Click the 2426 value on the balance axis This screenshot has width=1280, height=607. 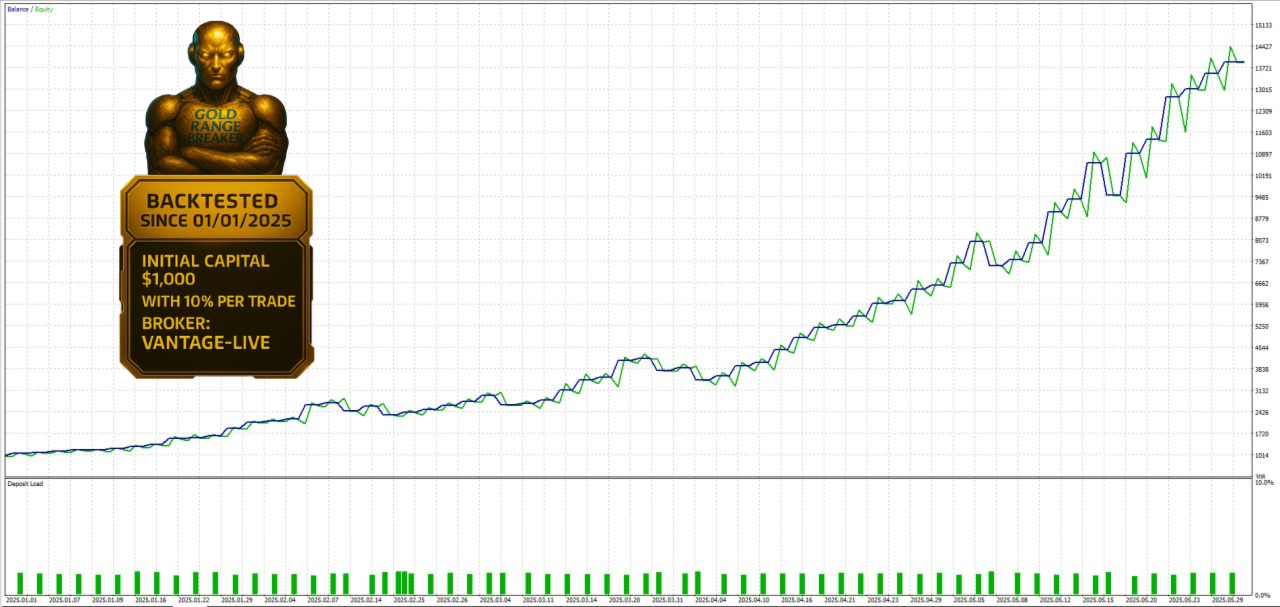(1262, 413)
